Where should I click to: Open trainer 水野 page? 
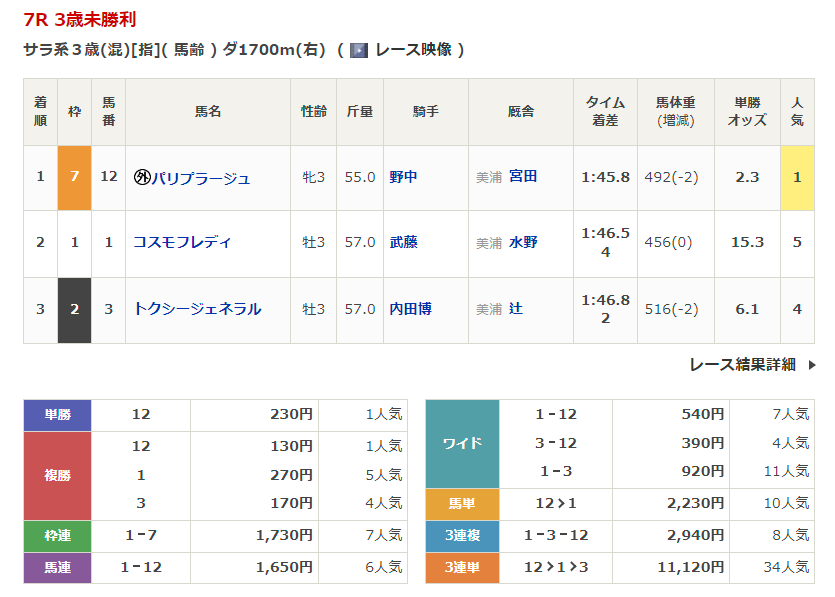522,242
